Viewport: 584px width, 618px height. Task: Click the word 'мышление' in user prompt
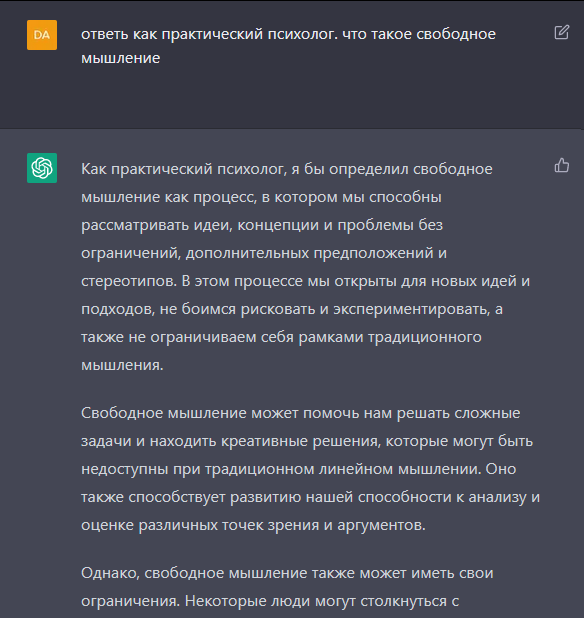[x=121, y=58]
